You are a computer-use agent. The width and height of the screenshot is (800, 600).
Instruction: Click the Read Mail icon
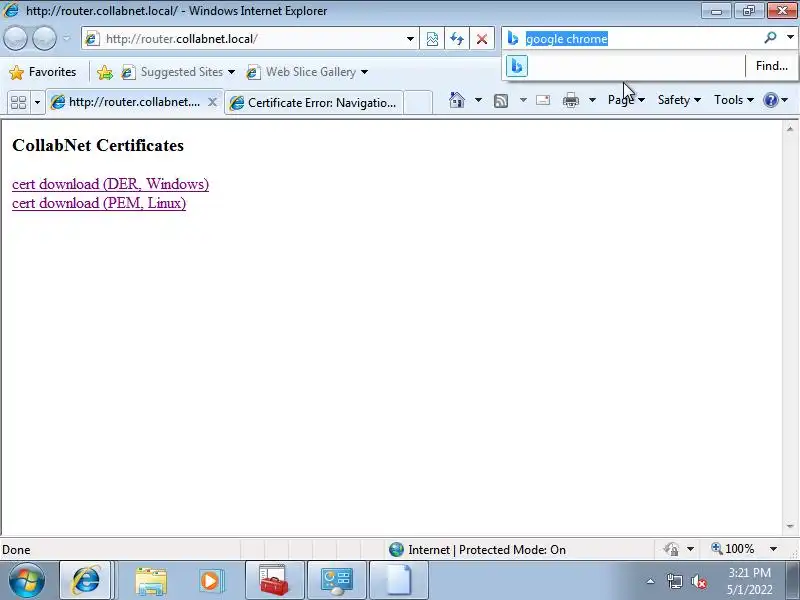(543, 100)
